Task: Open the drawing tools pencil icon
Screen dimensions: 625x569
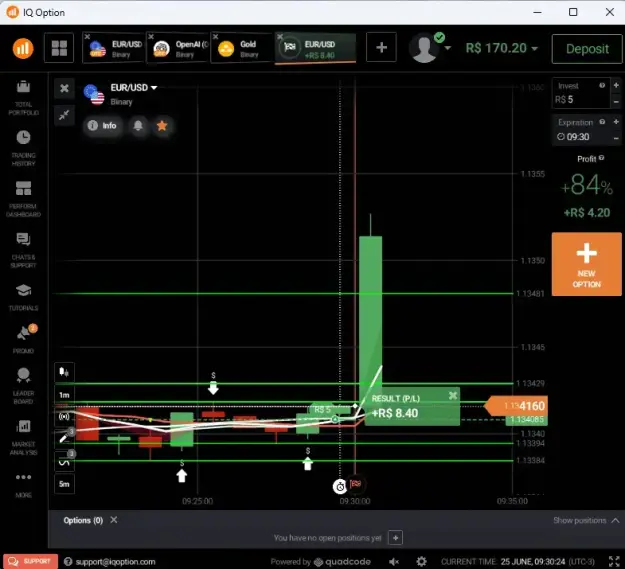Action: coord(64,439)
